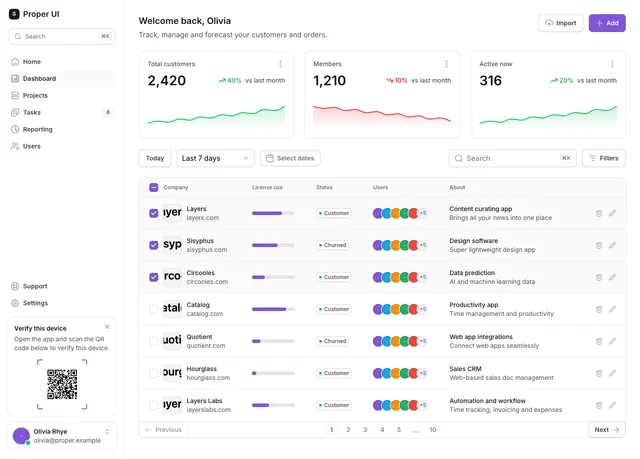This screenshot has height=459, width=640.
Task: Click the Layers company logo
Action: click(x=172, y=213)
